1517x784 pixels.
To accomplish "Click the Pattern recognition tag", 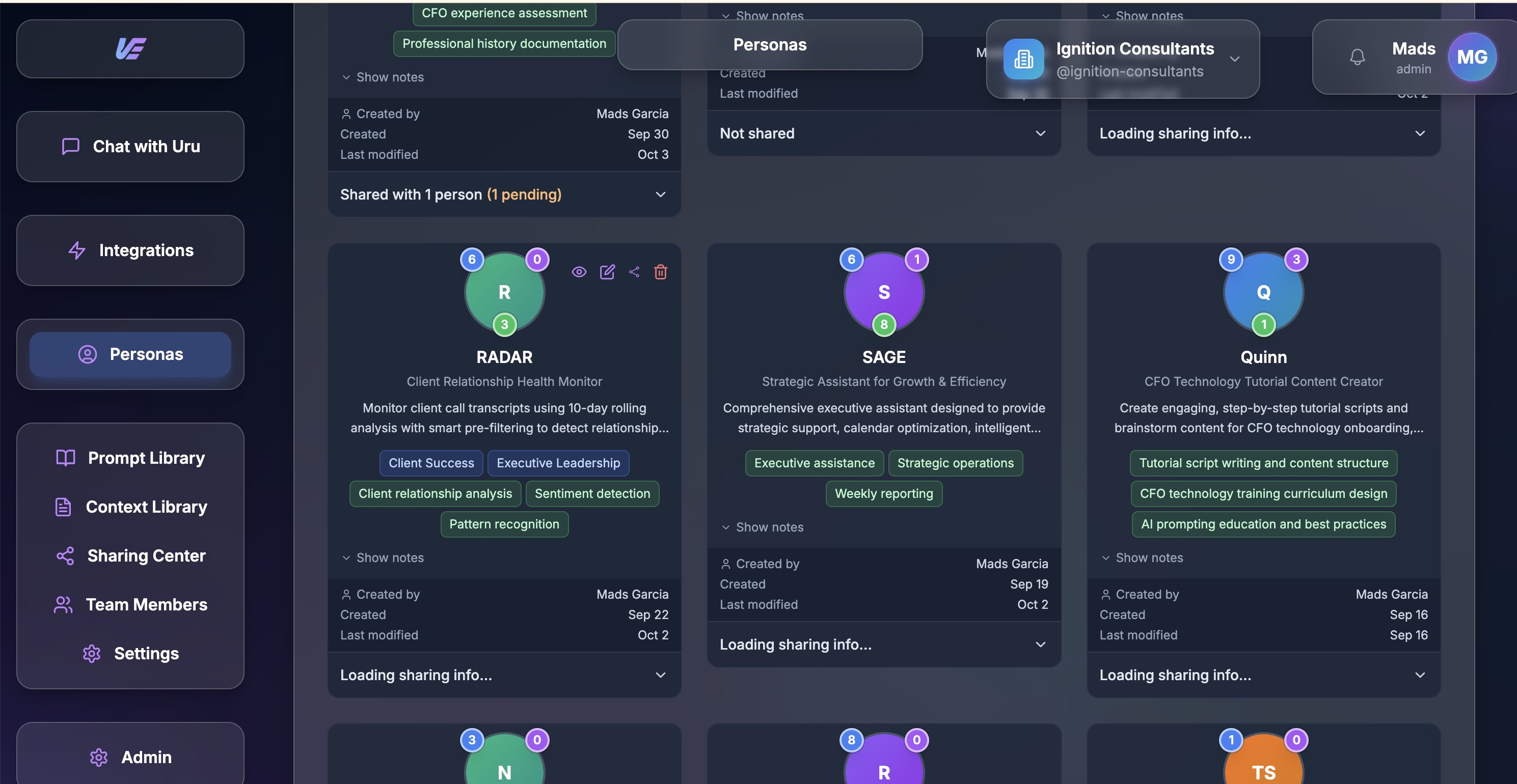I will [504, 524].
